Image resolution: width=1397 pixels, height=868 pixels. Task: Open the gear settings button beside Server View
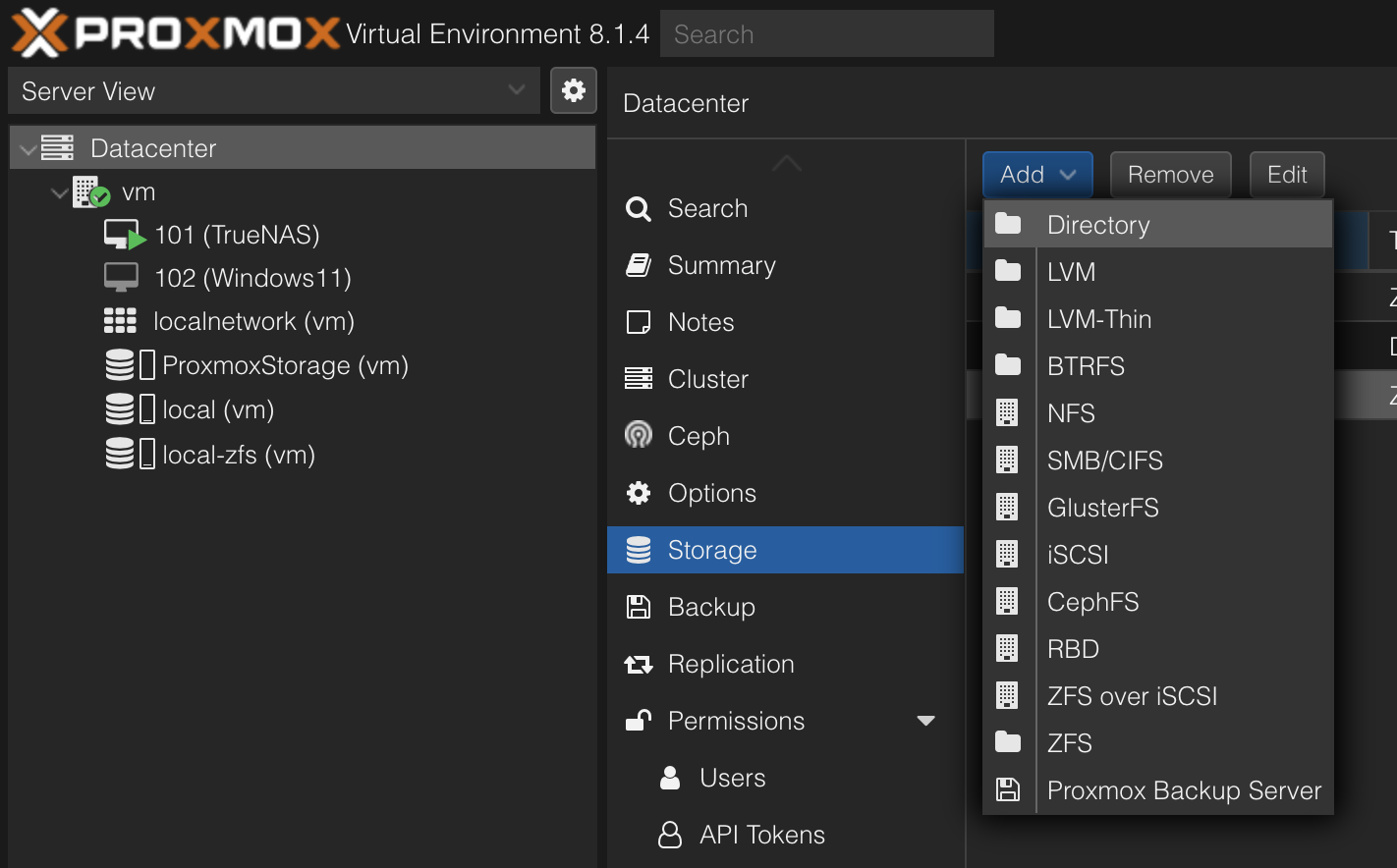pyautogui.click(x=574, y=91)
